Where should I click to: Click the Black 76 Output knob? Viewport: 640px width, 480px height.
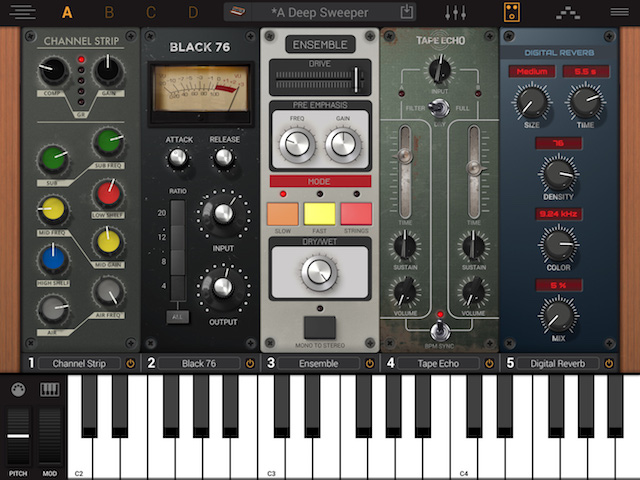[x=223, y=287]
